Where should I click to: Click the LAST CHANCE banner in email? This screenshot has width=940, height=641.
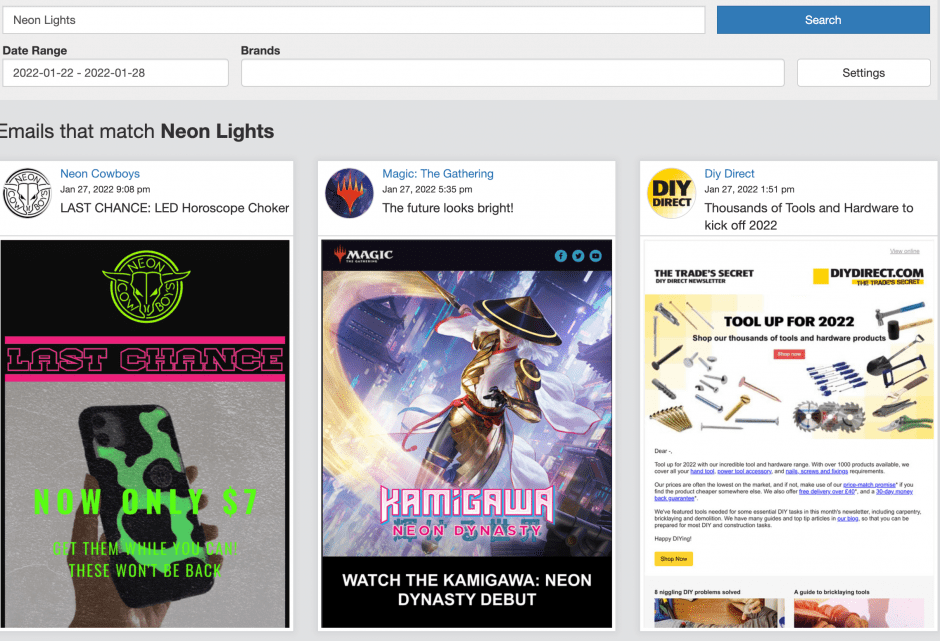pyautogui.click(x=145, y=359)
